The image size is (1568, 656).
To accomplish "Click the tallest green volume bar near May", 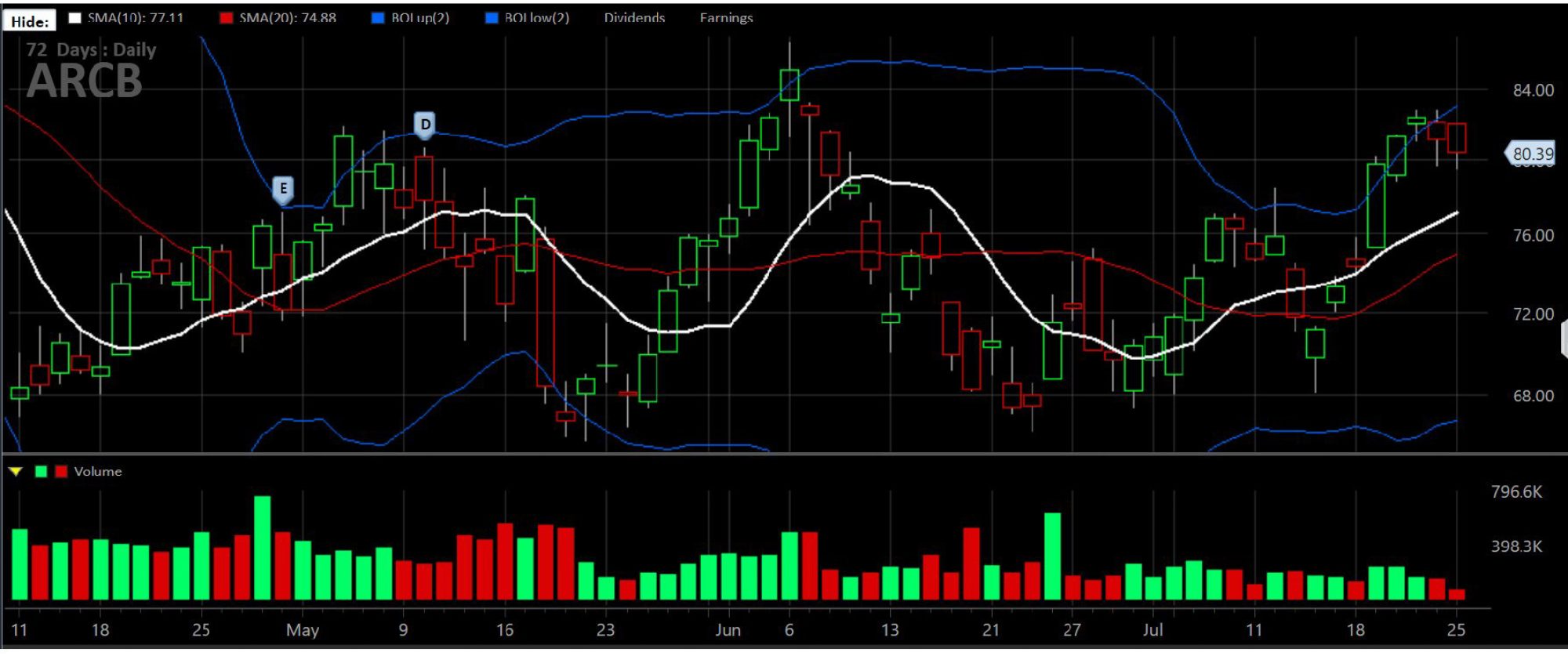I will [x=263, y=548].
